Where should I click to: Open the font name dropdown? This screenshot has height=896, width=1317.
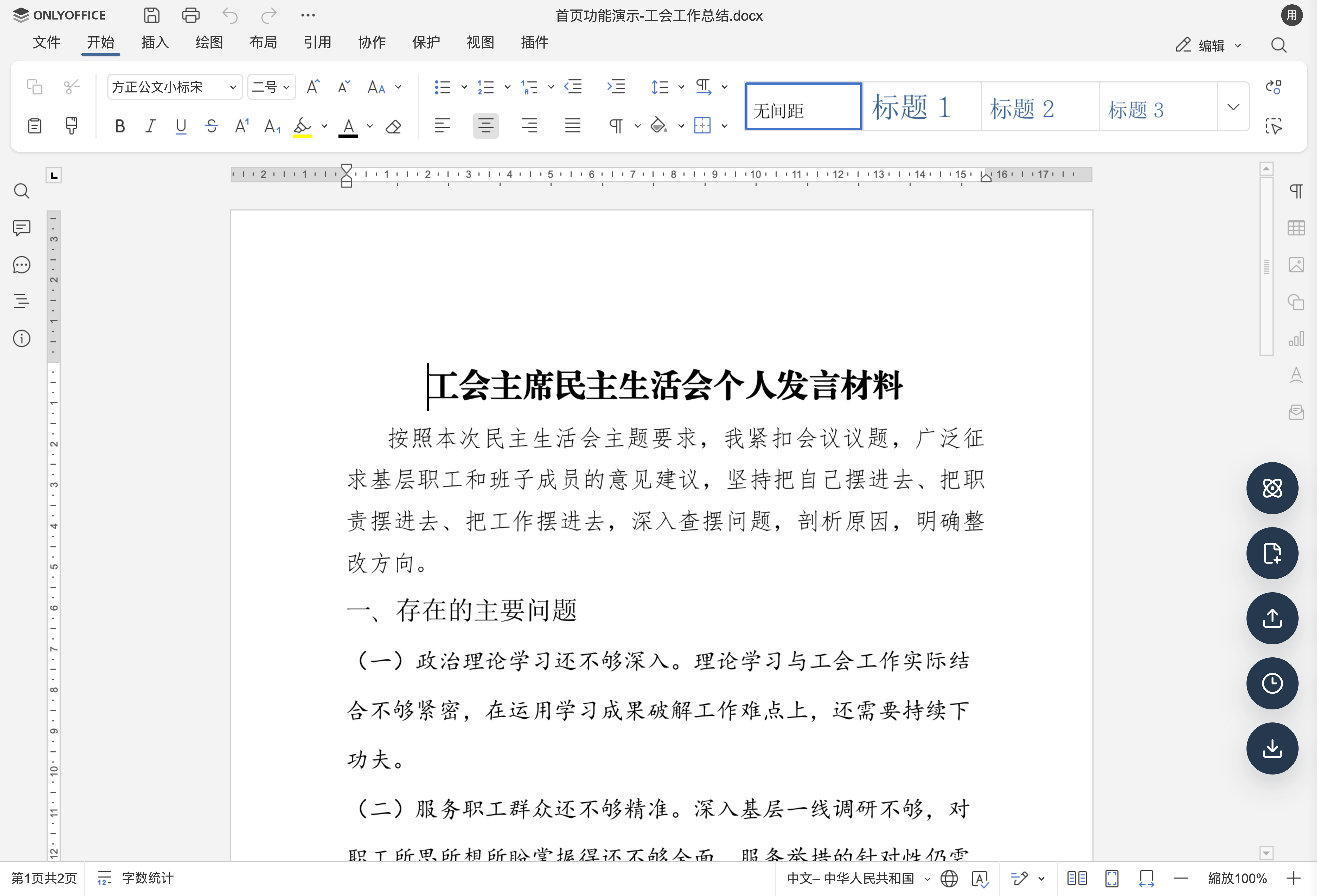coord(233,87)
